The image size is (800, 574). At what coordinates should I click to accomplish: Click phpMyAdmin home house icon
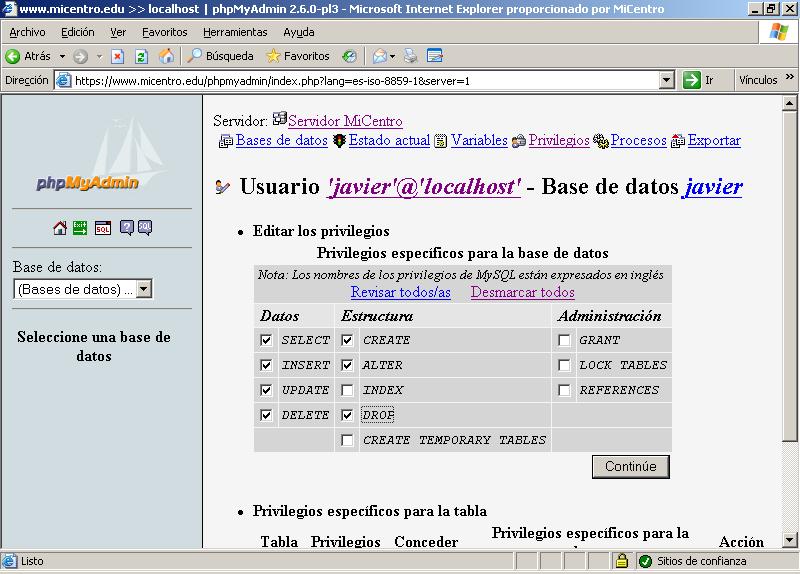[x=60, y=228]
